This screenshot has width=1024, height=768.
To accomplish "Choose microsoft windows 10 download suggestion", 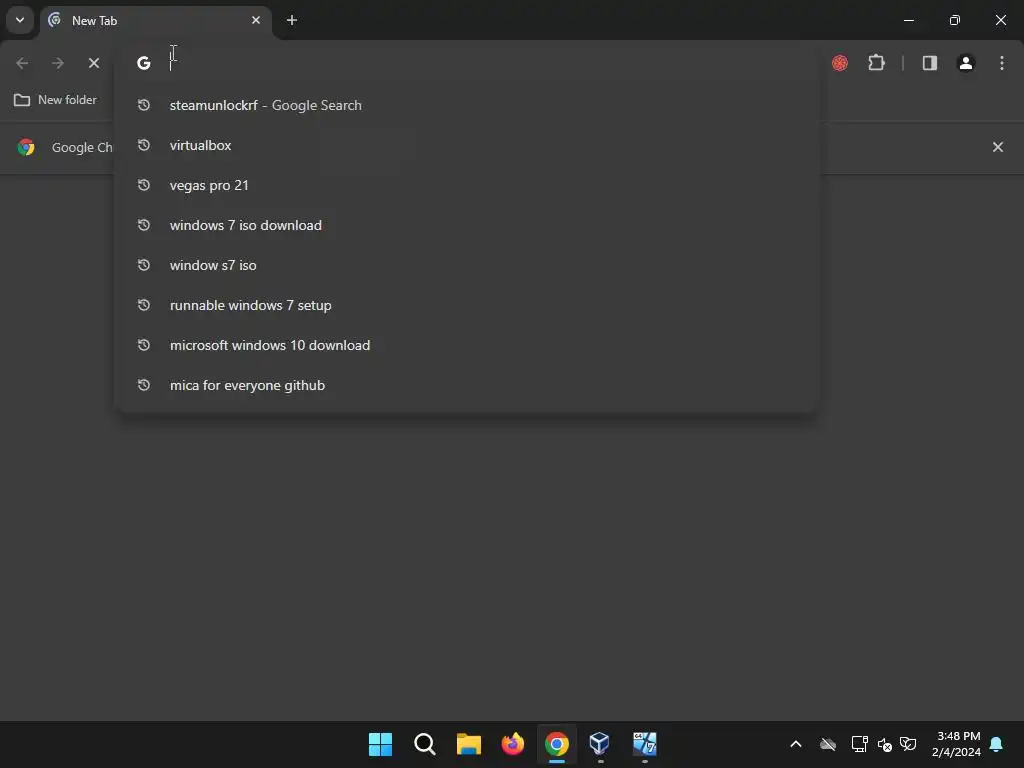I will click(466, 345).
